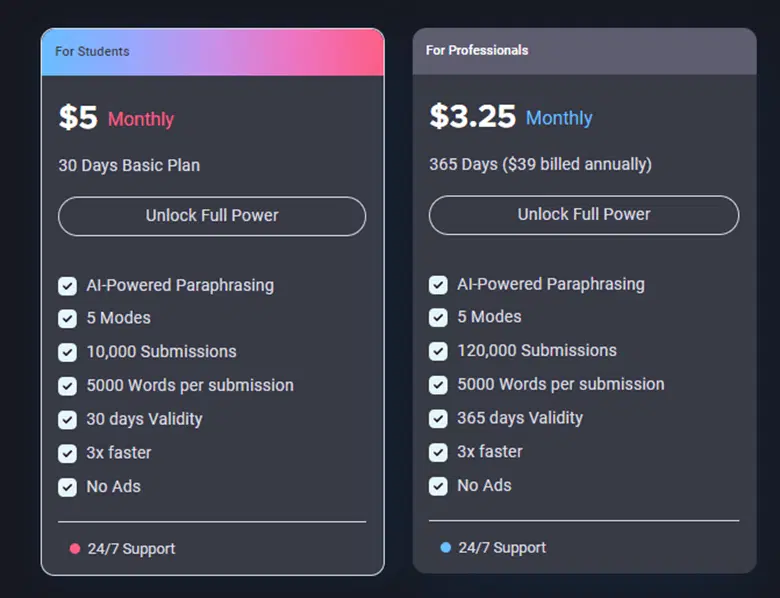
Task: Toggle 365 days Validity checkbox
Action: click(x=438, y=419)
